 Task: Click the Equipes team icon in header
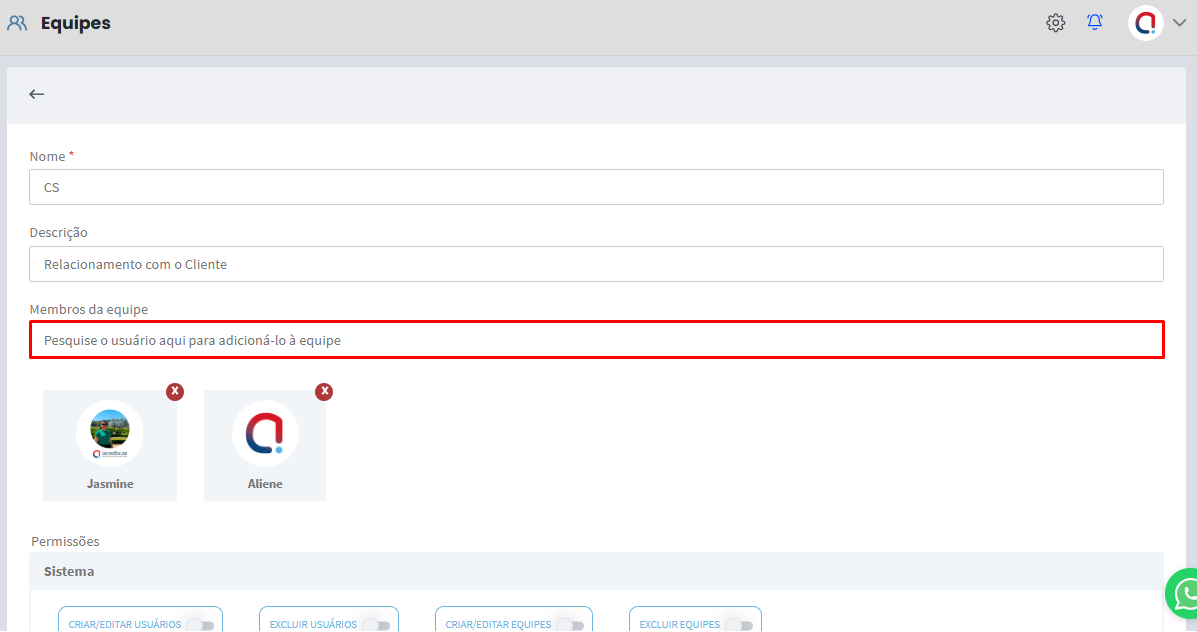17,23
